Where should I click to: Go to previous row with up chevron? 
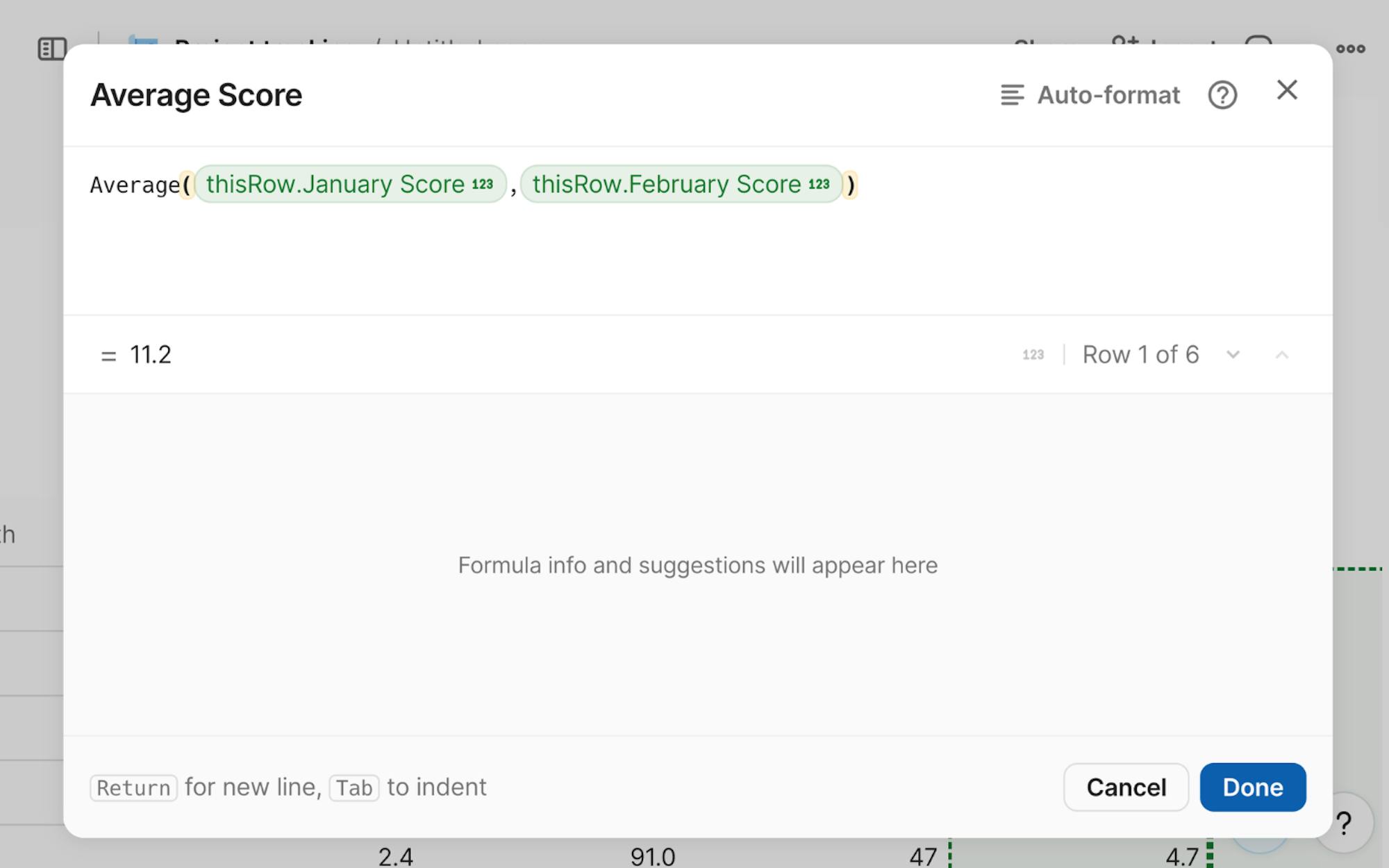[x=1282, y=355]
